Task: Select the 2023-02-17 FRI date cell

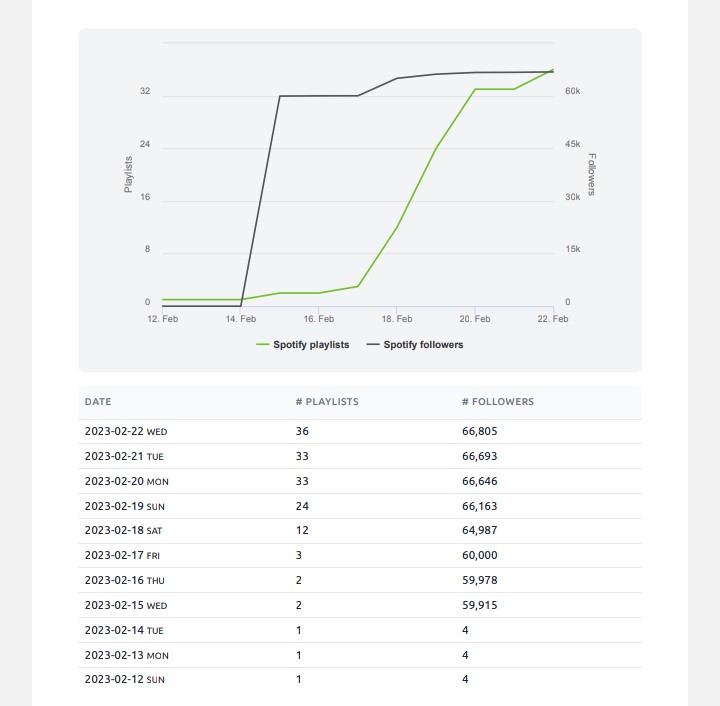Action: tap(122, 555)
